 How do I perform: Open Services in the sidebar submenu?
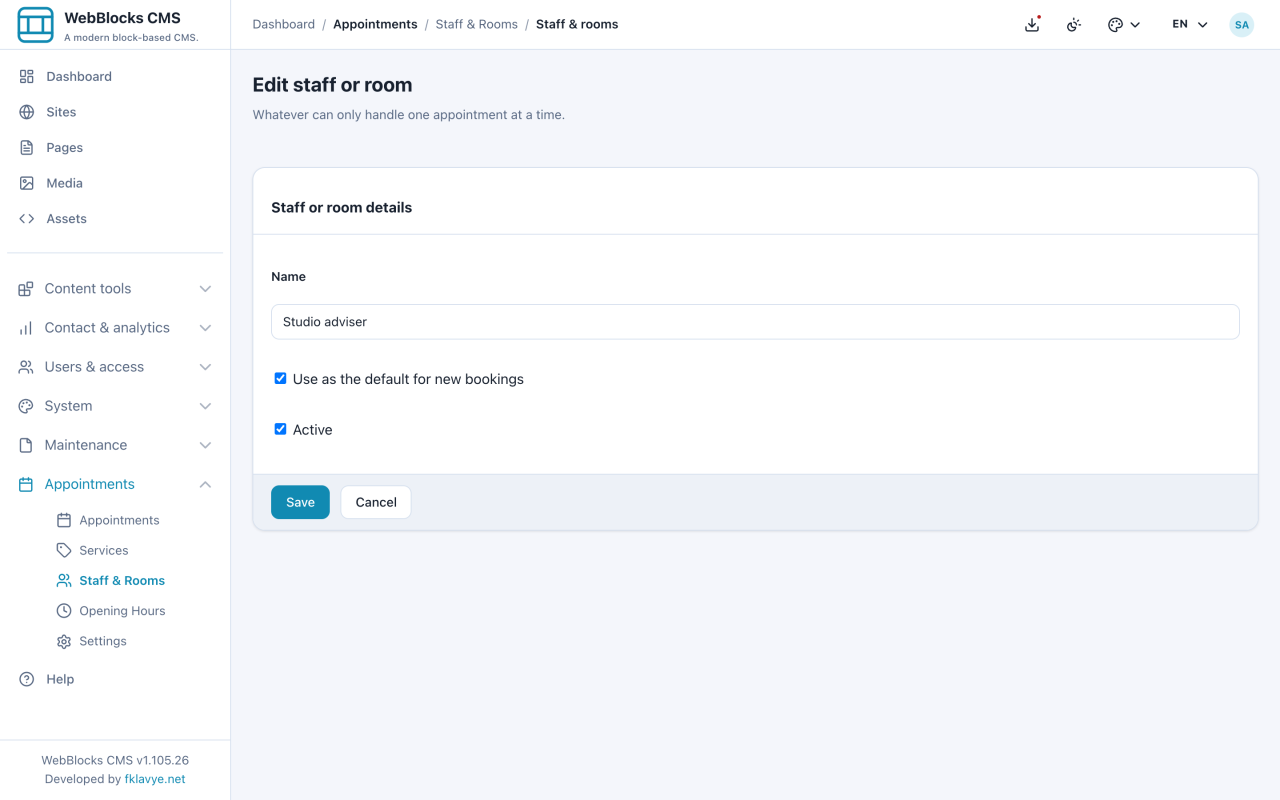(104, 550)
